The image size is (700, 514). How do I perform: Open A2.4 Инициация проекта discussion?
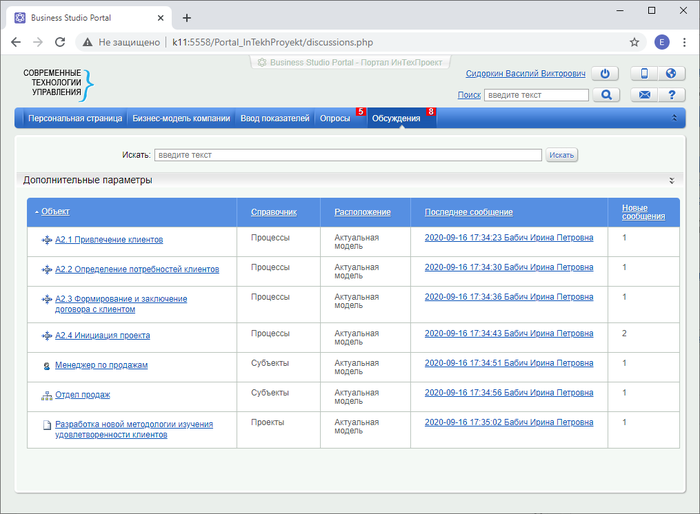coord(102,335)
